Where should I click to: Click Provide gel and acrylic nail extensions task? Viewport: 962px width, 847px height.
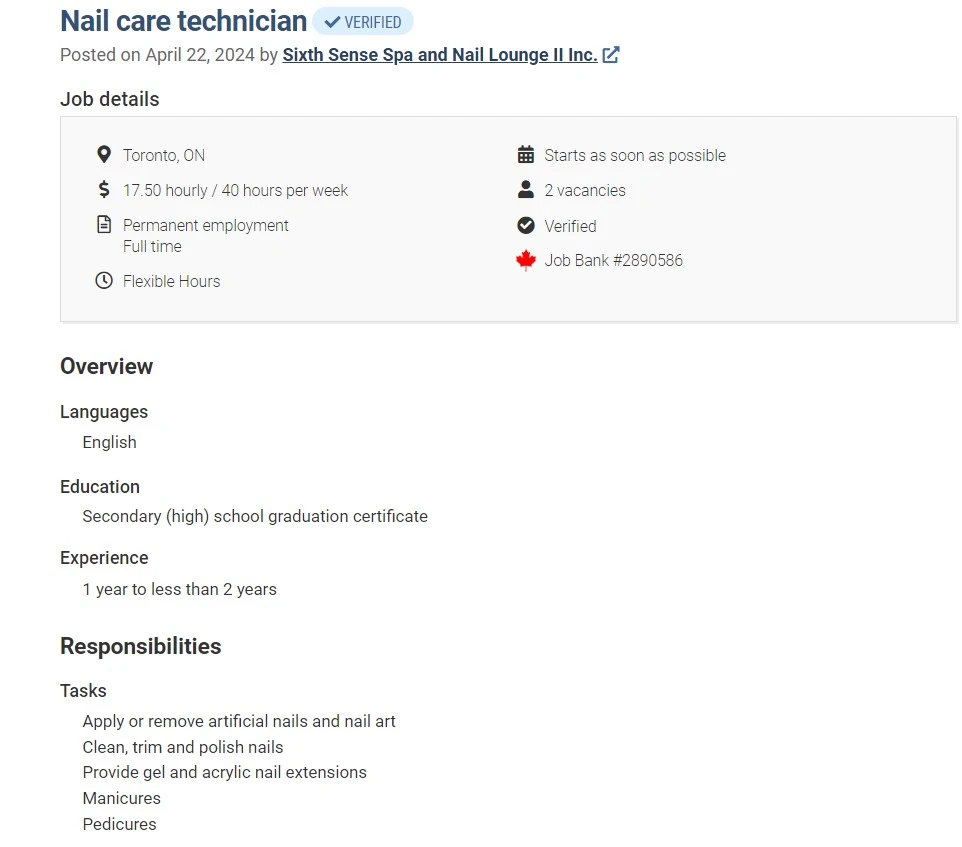225,772
